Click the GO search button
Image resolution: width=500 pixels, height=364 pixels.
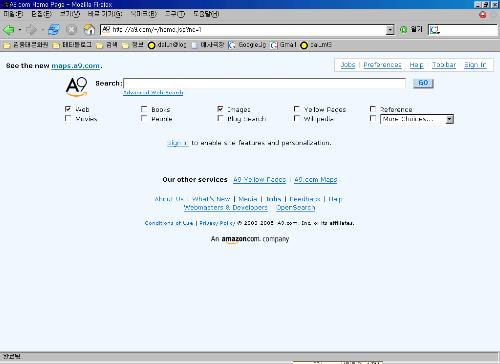coord(423,83)
